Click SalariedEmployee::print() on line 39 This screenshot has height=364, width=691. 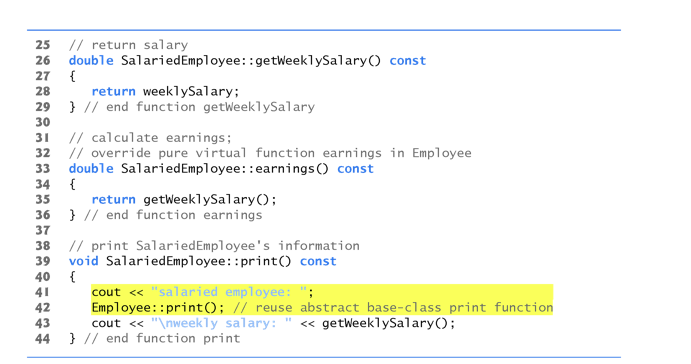tap(199, 261)
